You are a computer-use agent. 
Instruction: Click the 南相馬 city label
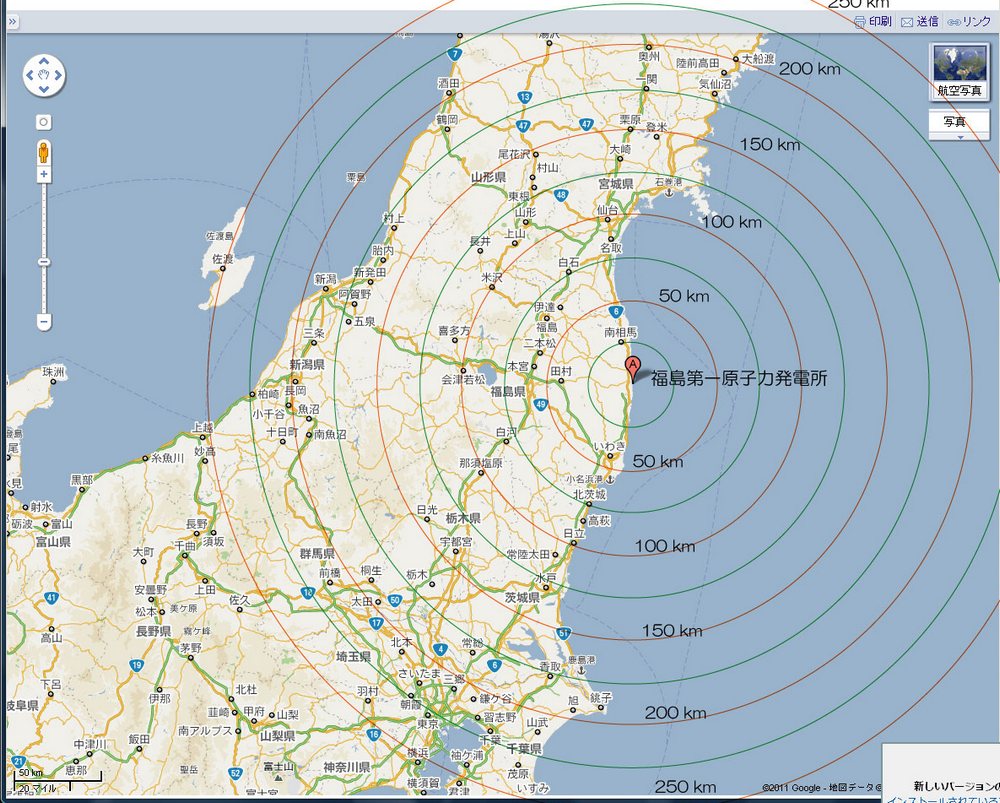(x=621, y=332)
